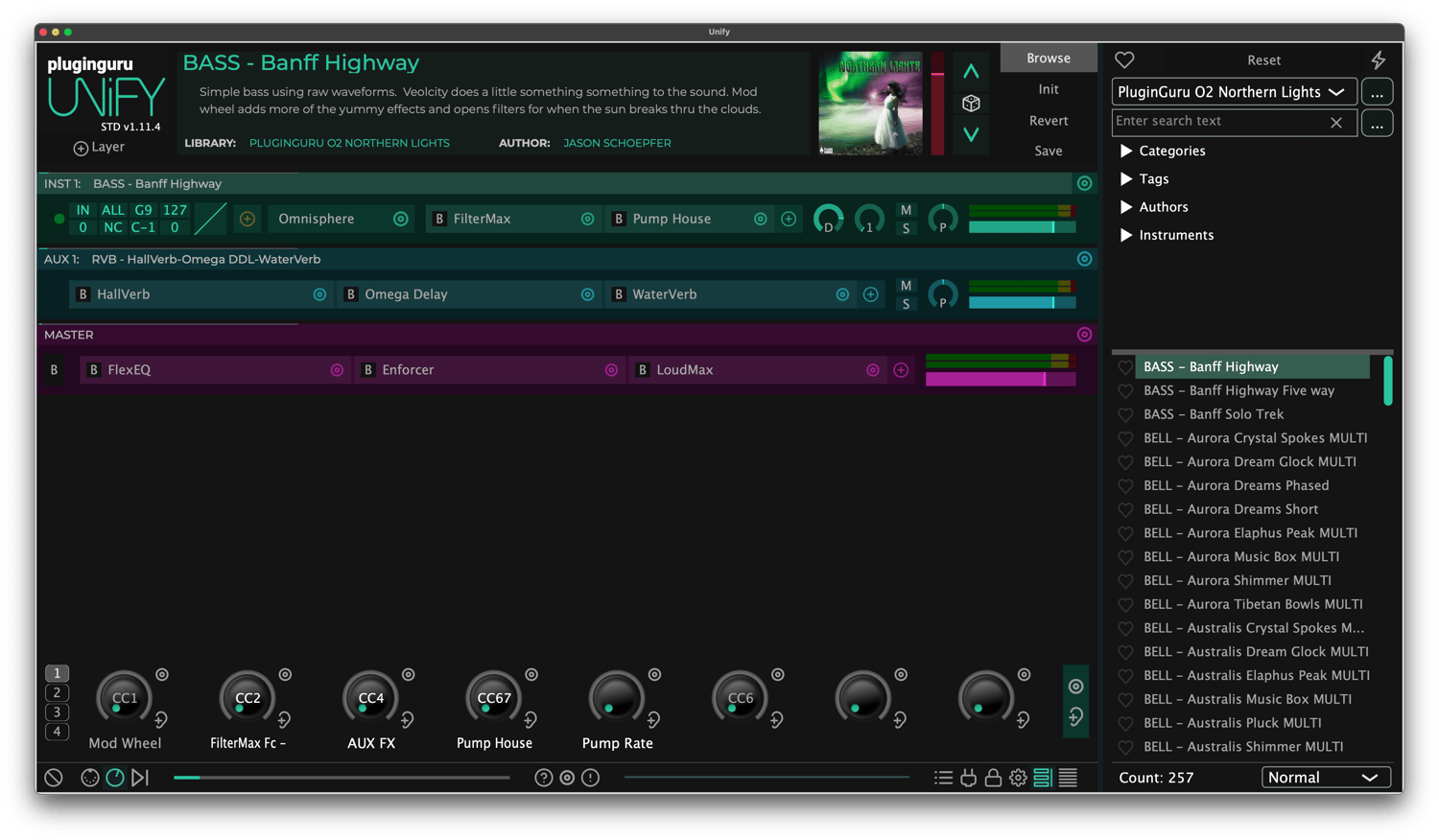This screenshot has width=1439, height=840.
Task: Click the plug icon in the footer
Action: tap(969, 778)
